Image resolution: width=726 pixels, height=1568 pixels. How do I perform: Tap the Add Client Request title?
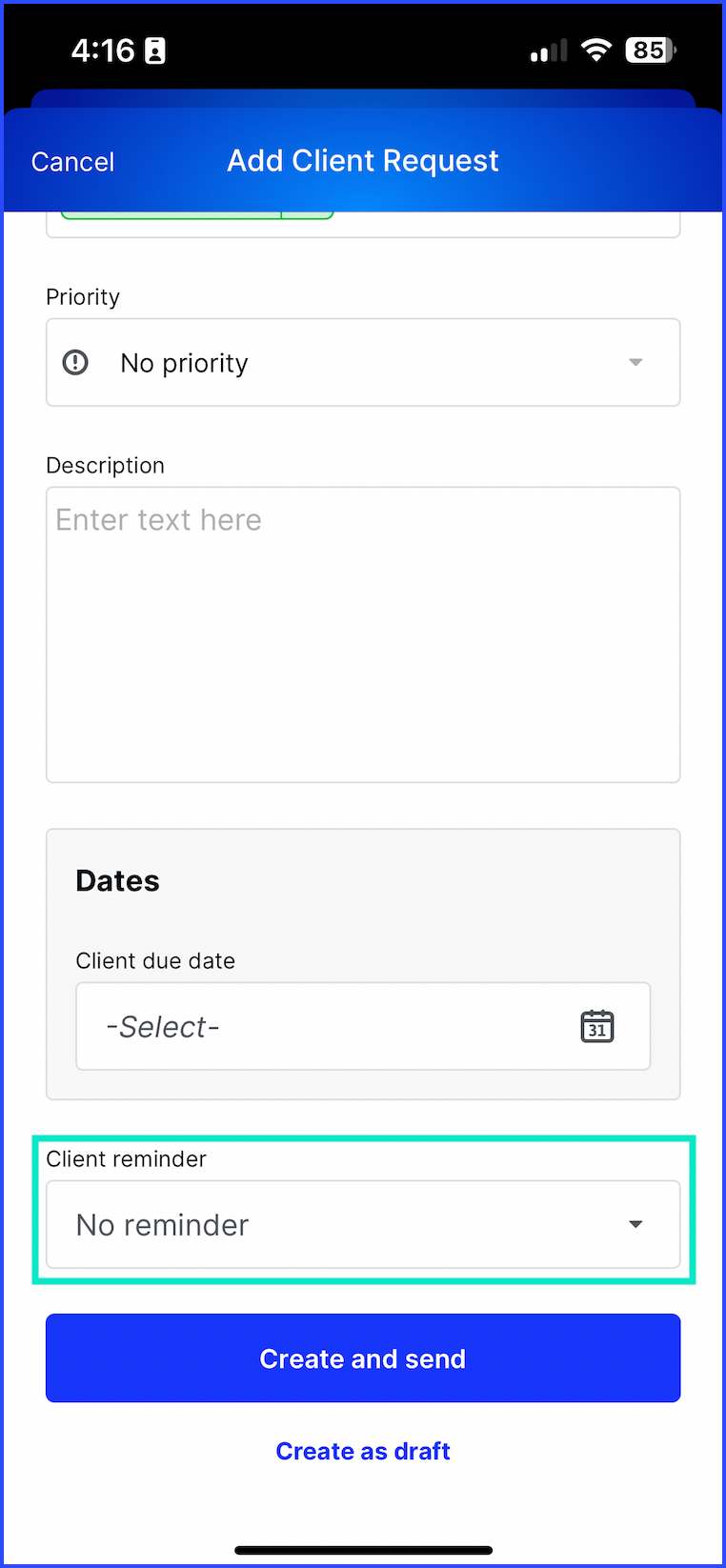click(x=363, y=161)
